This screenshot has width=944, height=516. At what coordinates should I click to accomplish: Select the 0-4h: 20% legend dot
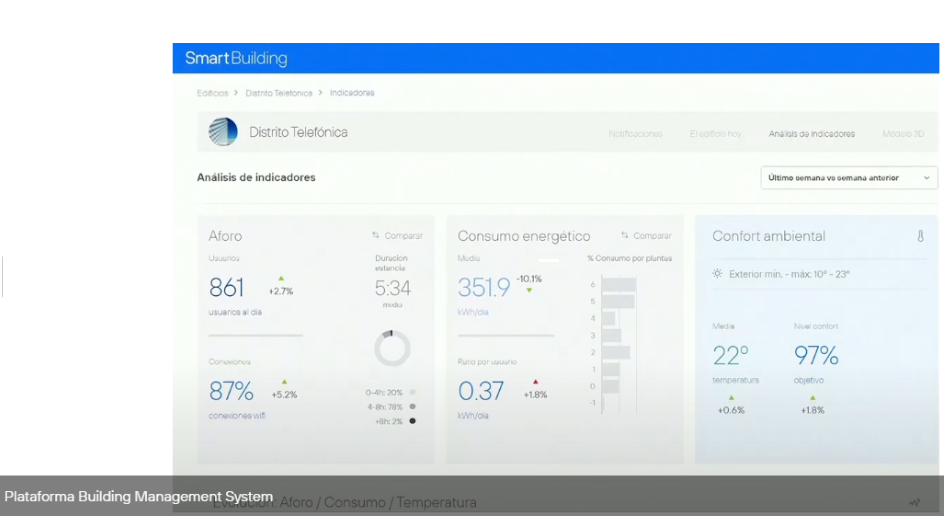[x=412, y=392]
